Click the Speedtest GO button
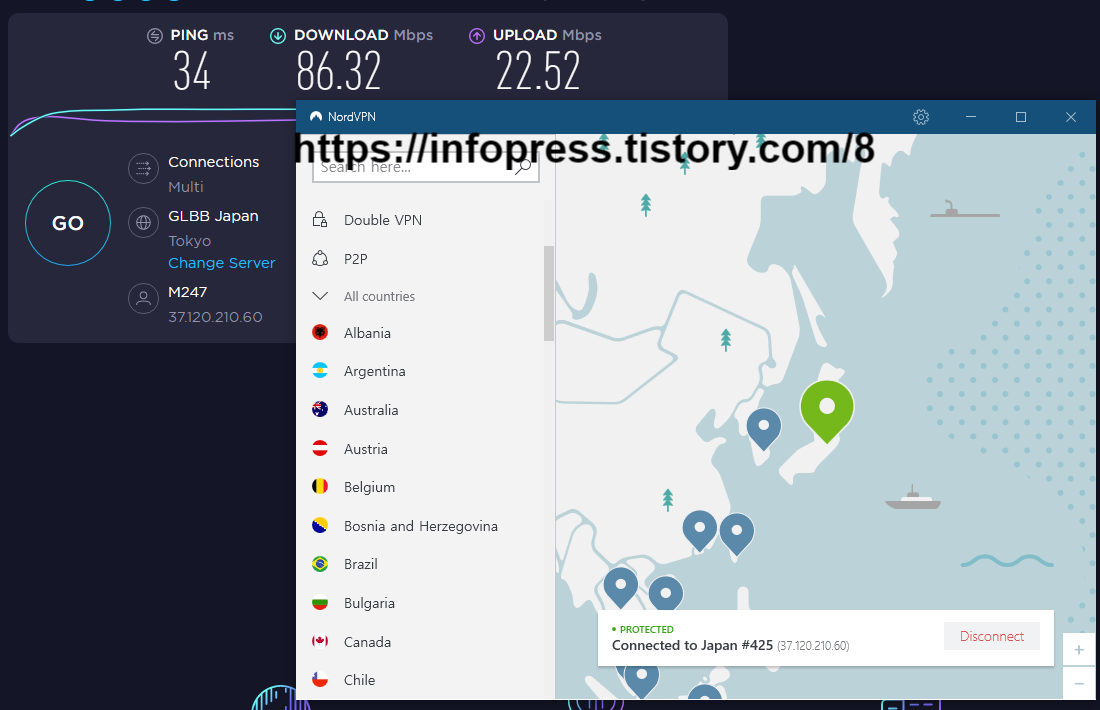Image resolution: width=1100 pixels, height=710 pixels. pos(68,223)
